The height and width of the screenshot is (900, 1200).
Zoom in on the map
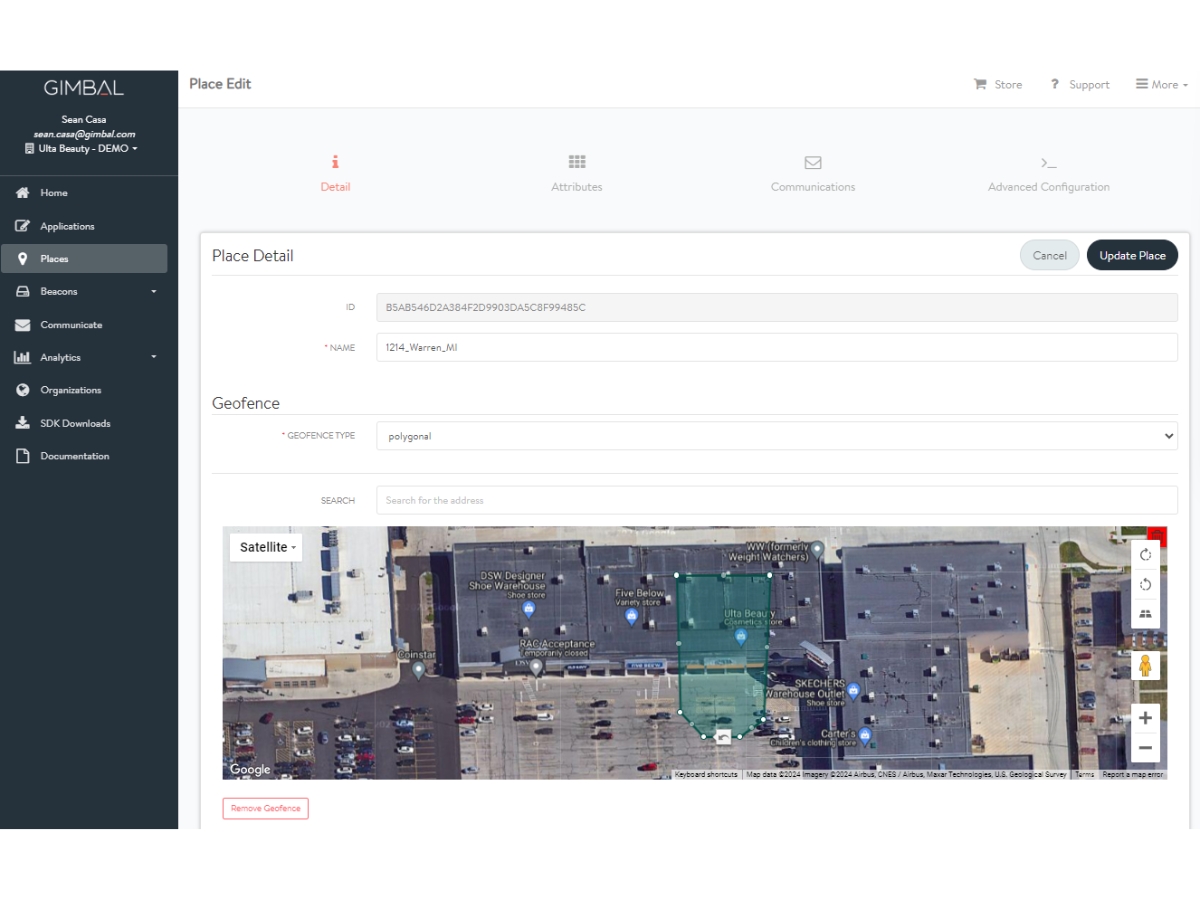(x=1145, y=718)
